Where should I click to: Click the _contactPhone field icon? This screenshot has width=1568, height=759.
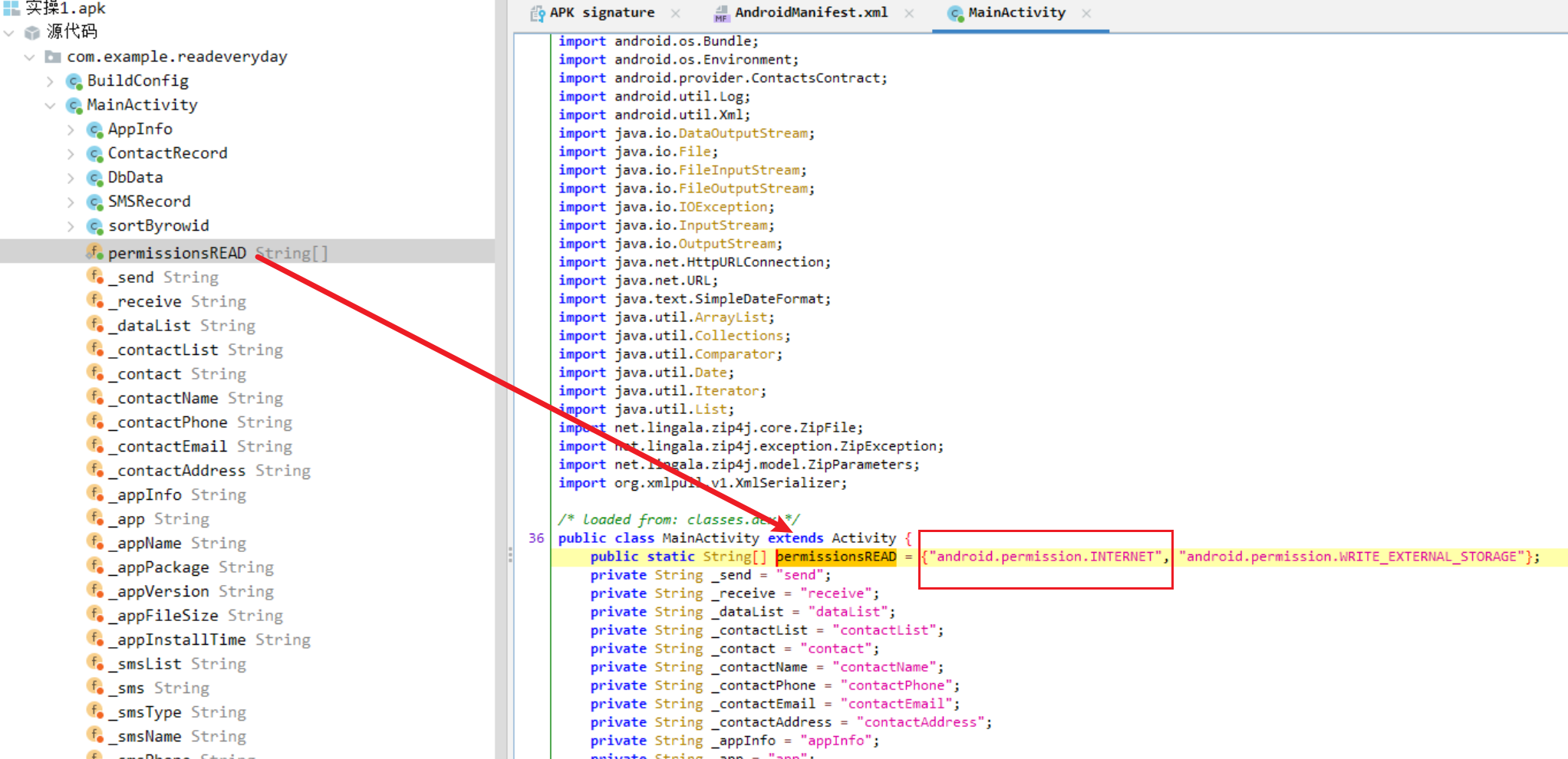95,422
